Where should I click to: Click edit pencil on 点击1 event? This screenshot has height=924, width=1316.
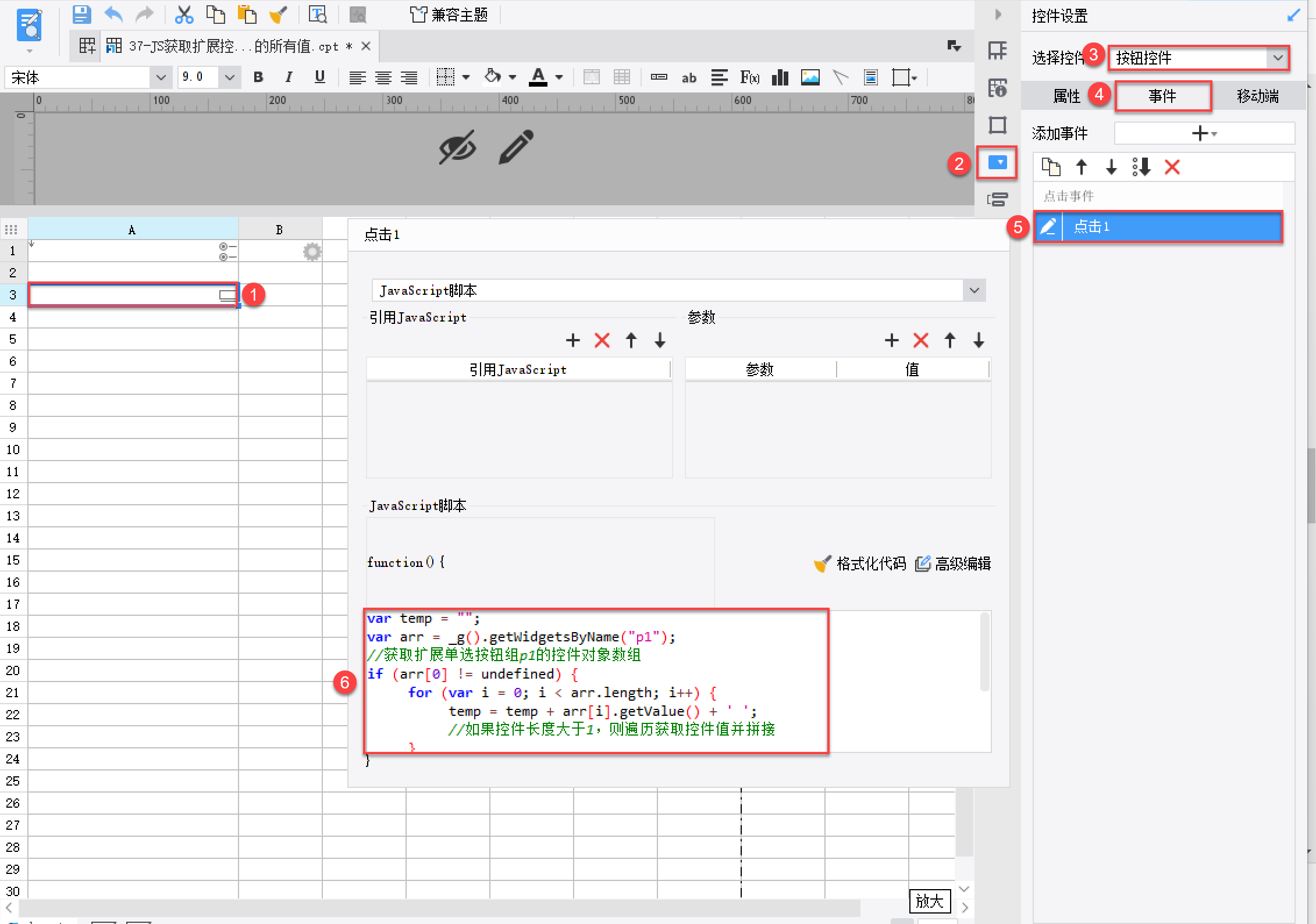click(x=1048, y=226)
